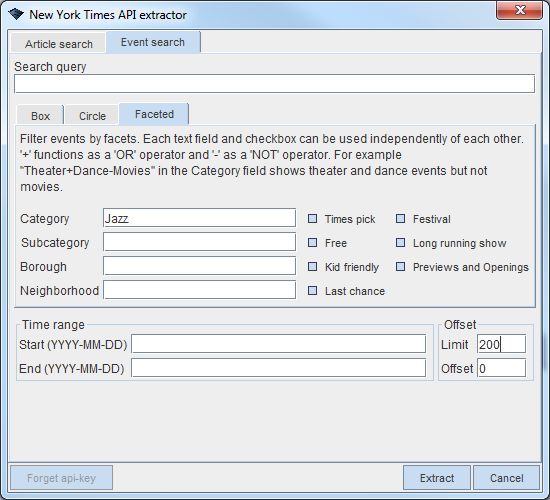Click the Limit field showing 200
Viewport: 550px width, 500px height.
coord(501,344)
